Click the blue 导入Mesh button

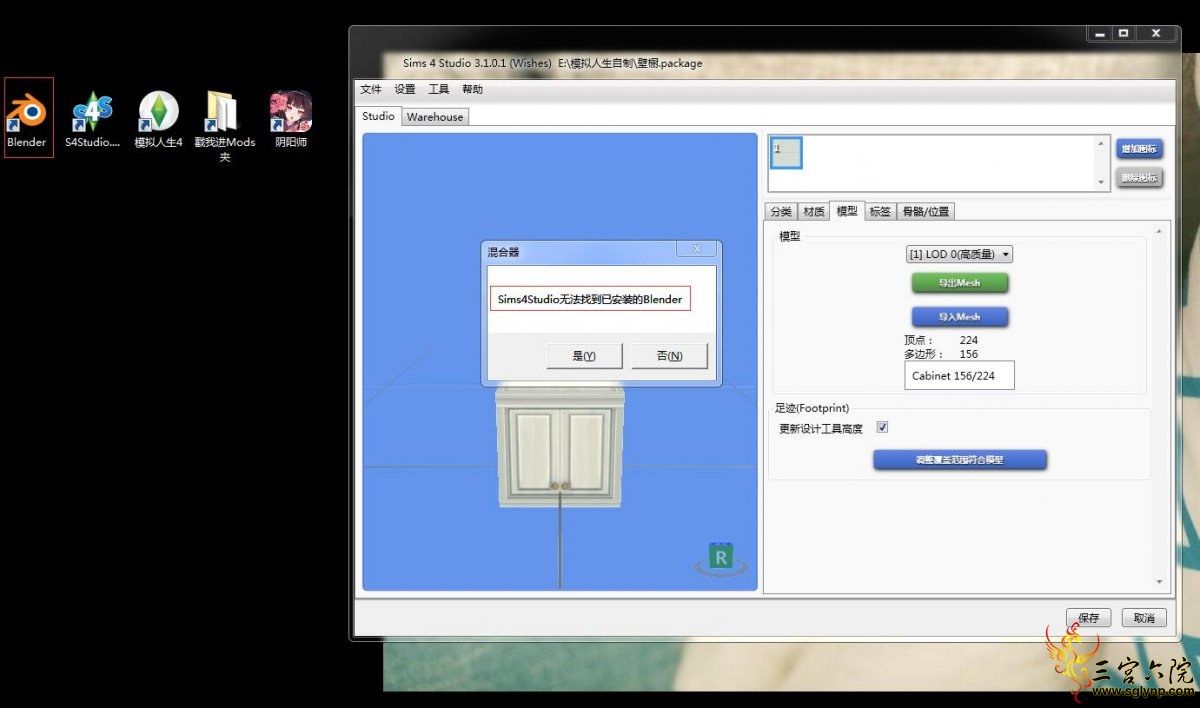[959, 316]
